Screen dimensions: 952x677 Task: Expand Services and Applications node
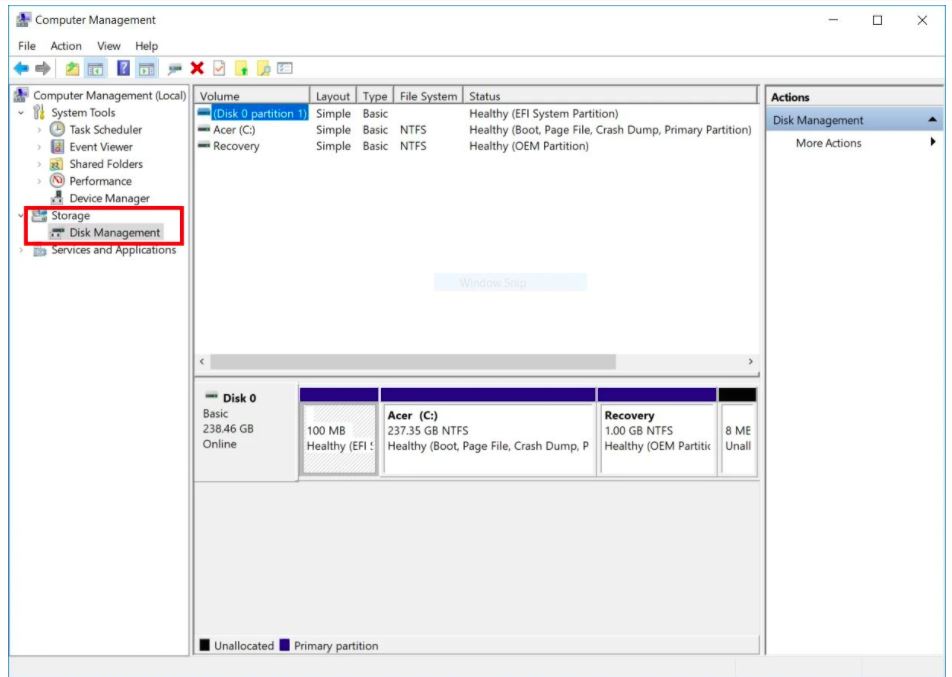[22, 250]
